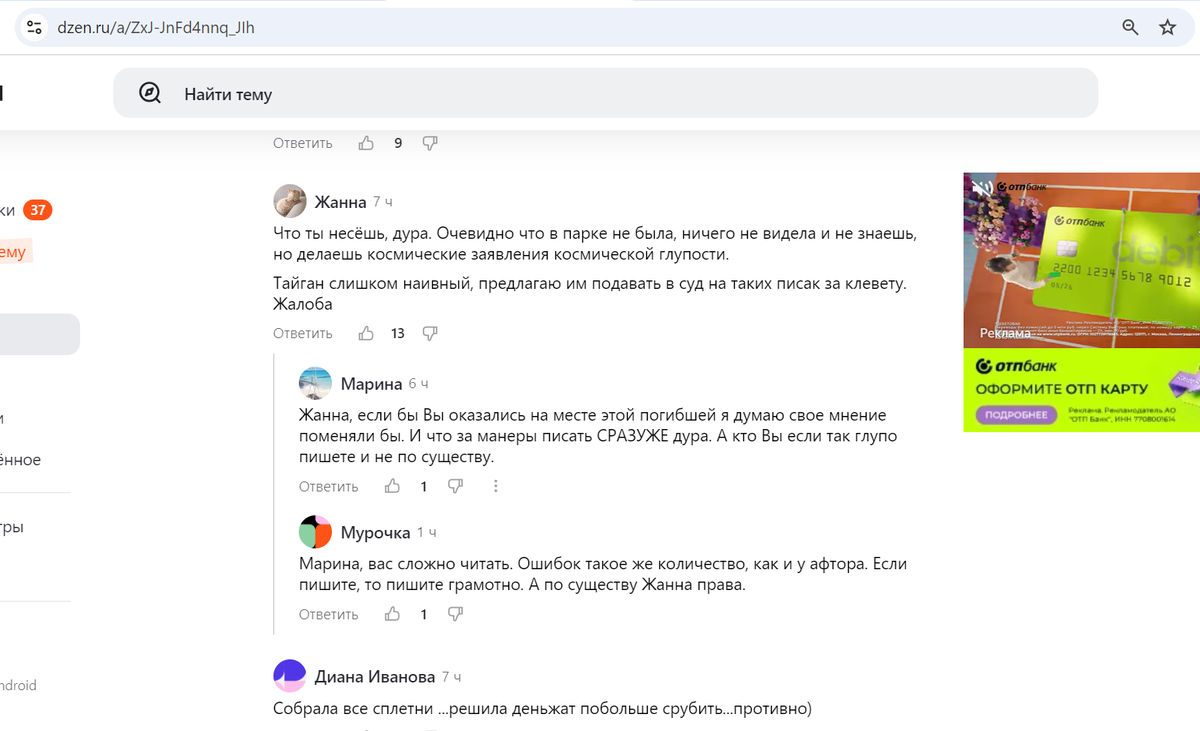Click the like count 13 on Жанна's comment
1200x731 pixels.
(x=398, y=333)
